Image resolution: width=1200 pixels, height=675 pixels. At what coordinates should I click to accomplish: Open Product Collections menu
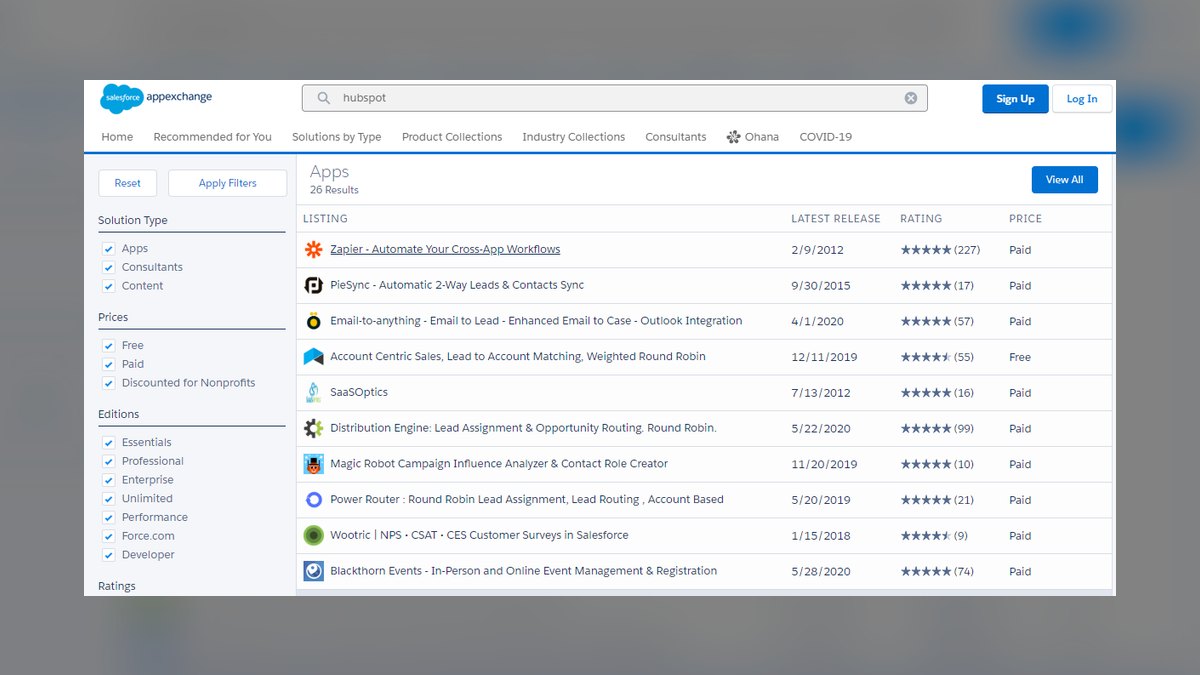452,137
